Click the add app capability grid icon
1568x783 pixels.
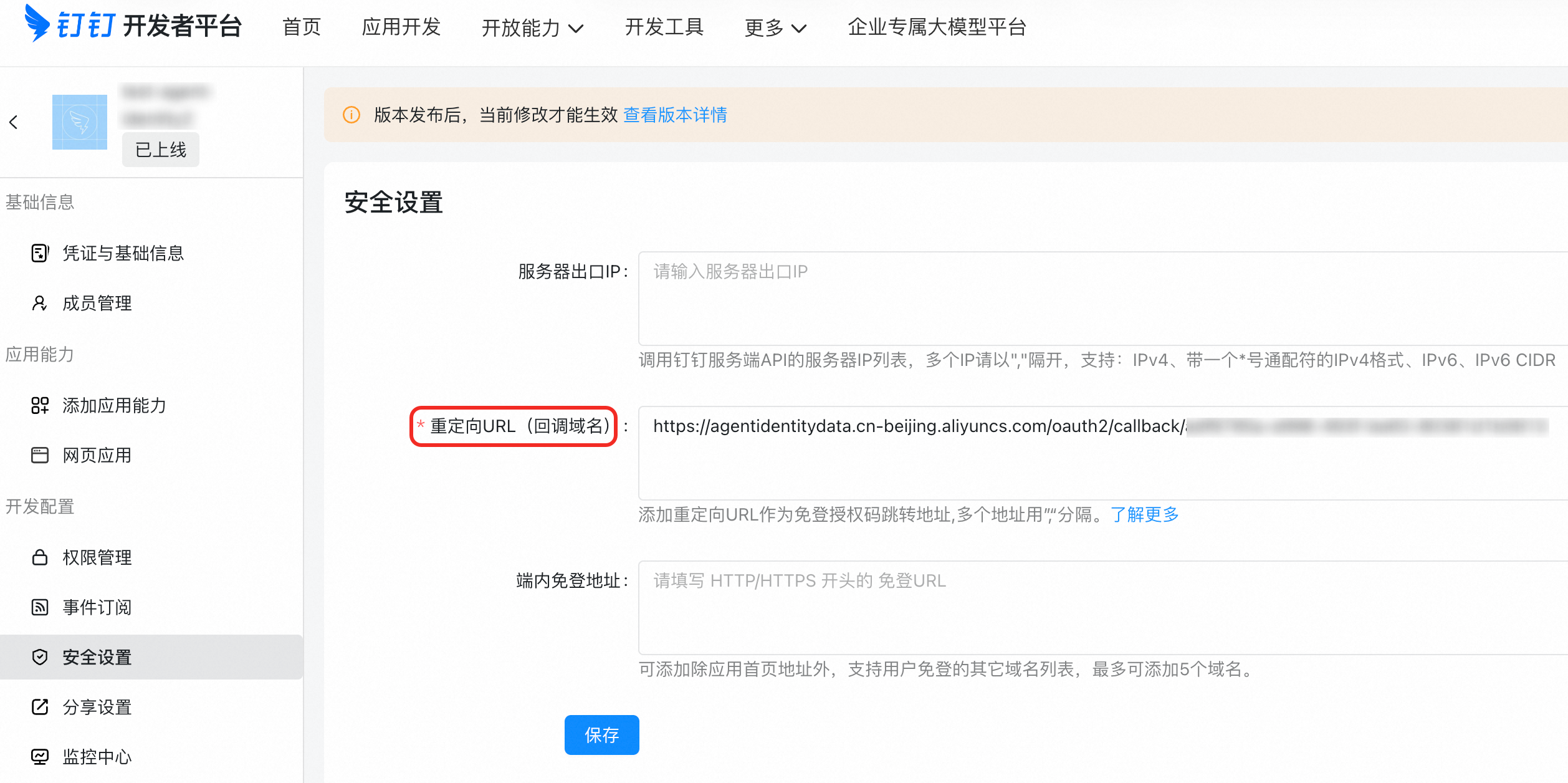tap(40, 405)
